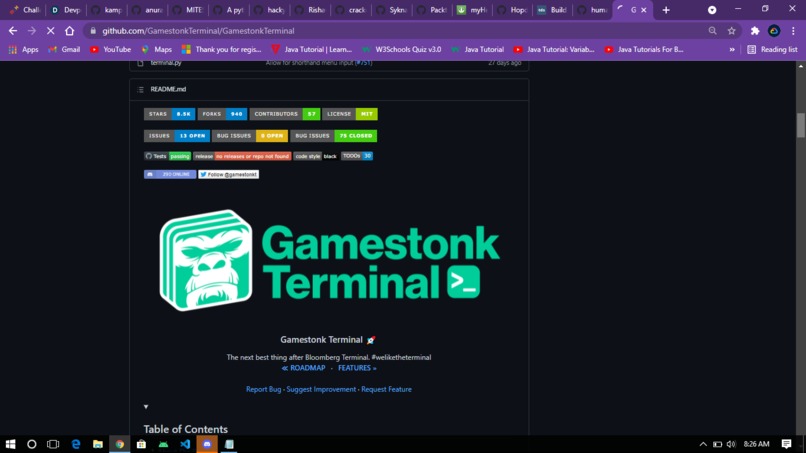Open the browser home page
The image size is (806, 453).
pos(69,31)
